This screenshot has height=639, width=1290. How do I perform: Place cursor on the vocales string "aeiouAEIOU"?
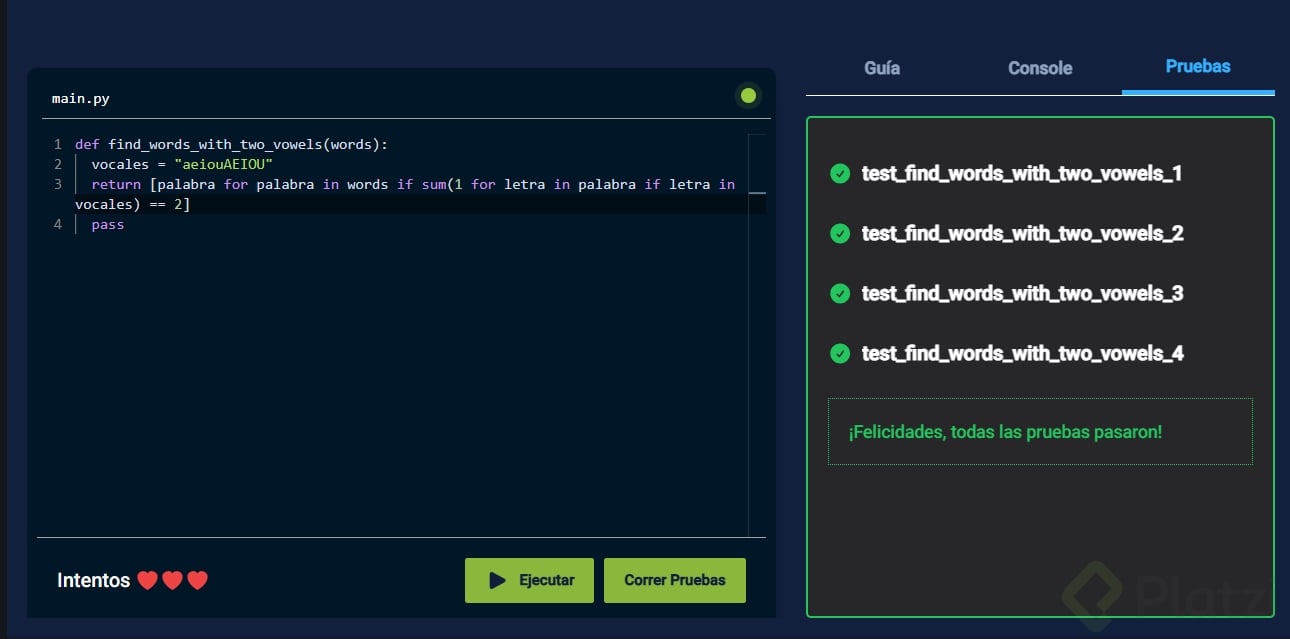click(x=223, y=164)
